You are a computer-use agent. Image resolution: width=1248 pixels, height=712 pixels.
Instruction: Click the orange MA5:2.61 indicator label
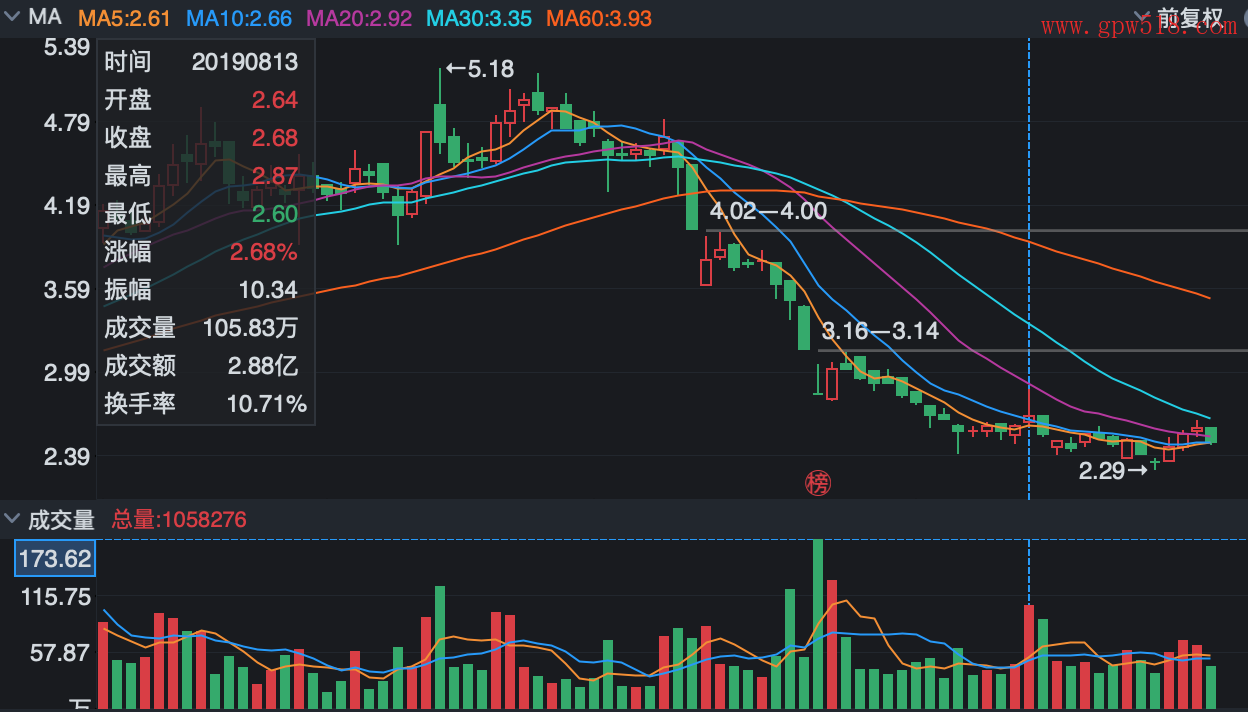(124, 18)
